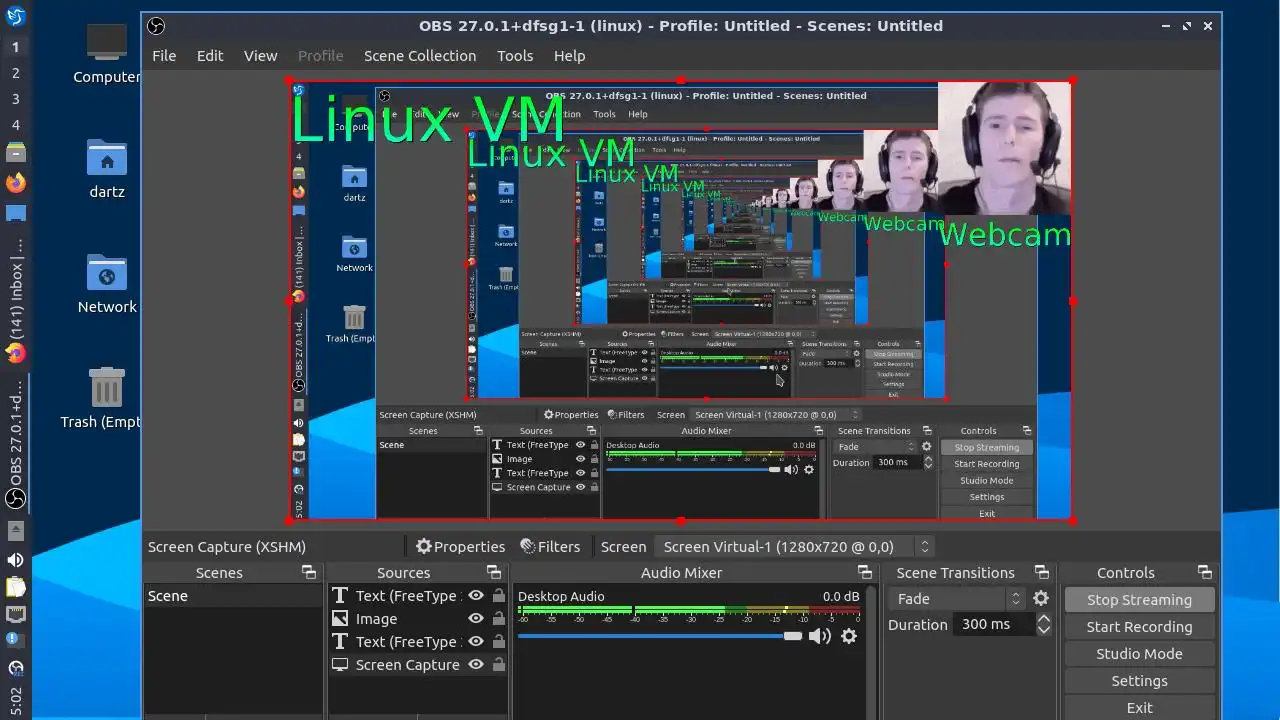Click the 0.0 dB level readout
The width and height of the screenshot is (1280, 720).
841,596
